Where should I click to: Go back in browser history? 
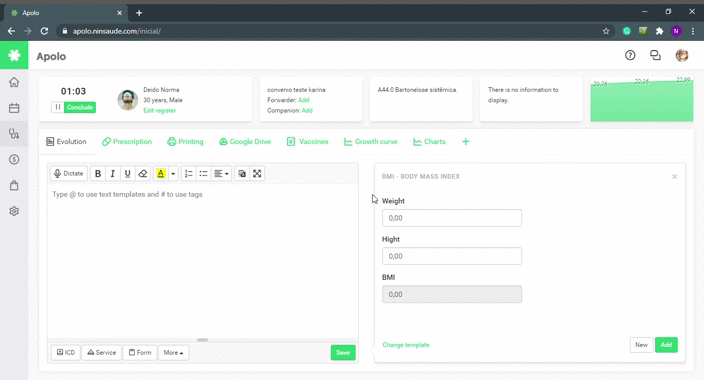point(11,31)
